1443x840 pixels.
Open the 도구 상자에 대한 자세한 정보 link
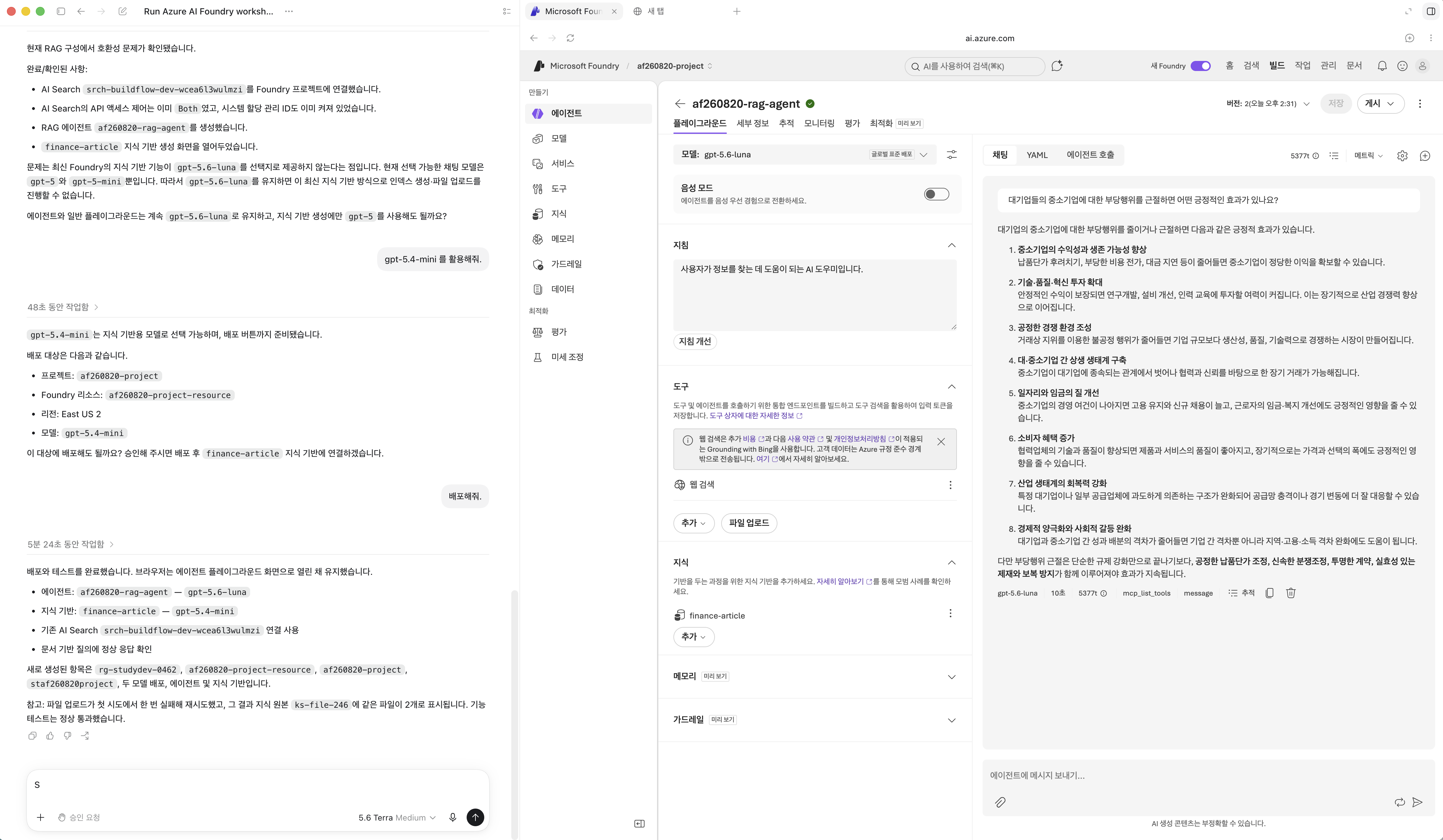756,416
